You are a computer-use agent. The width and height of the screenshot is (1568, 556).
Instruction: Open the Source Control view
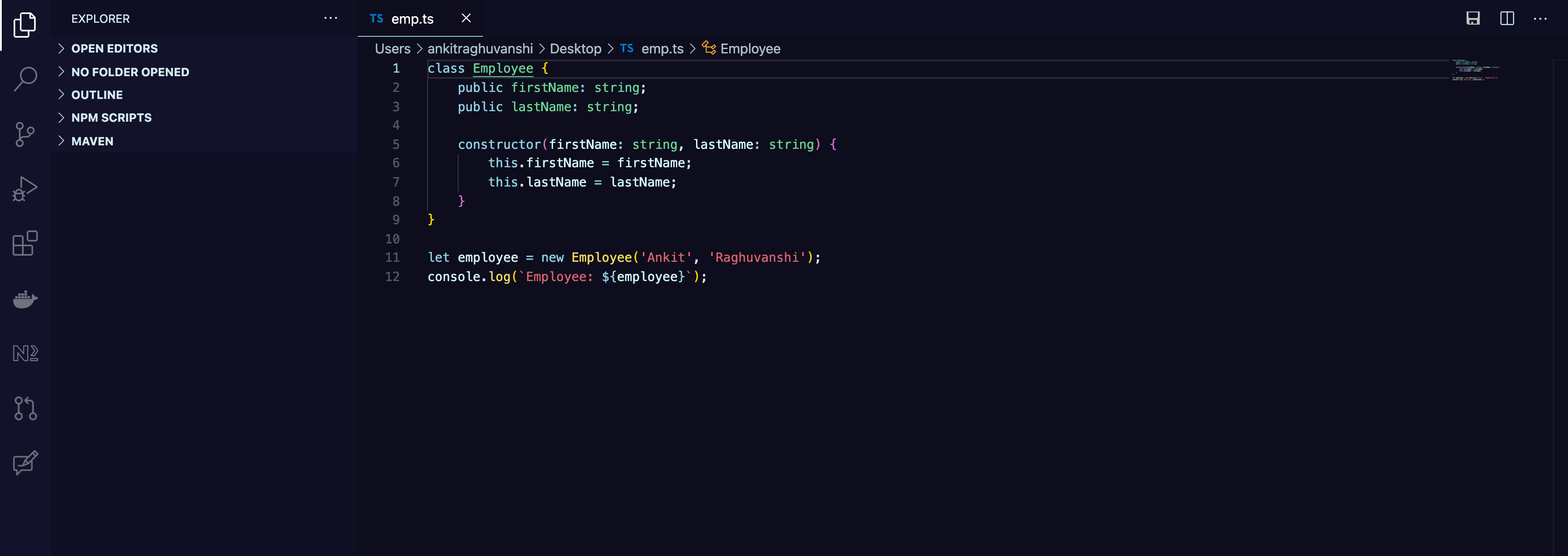[25, 134]
